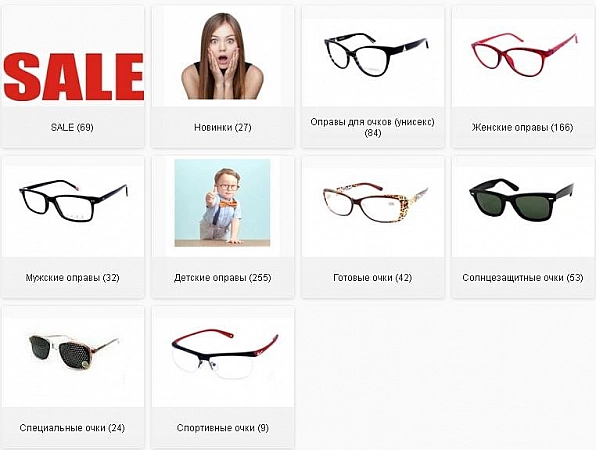The image size is (596, 450).
Task: Select Детские оправы (255) label
Action: (223, 278)
